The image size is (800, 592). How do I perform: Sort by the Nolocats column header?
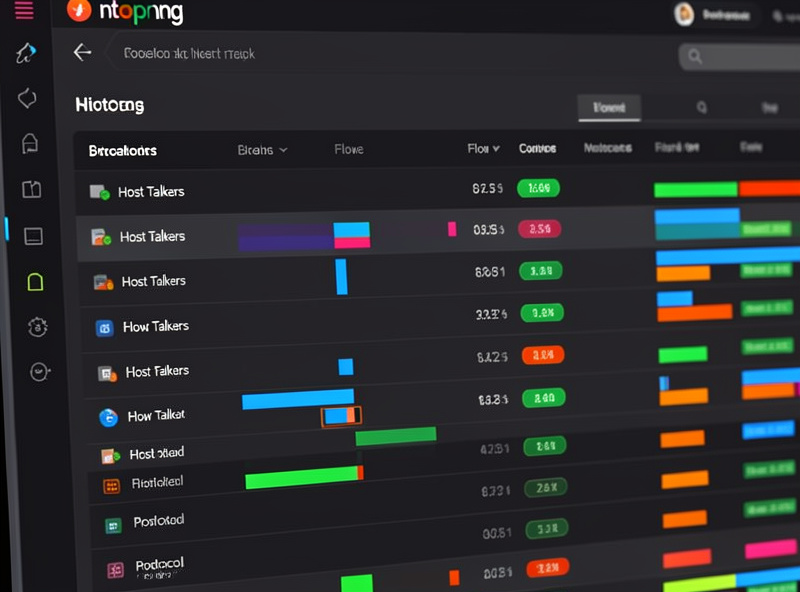point(608,148)
